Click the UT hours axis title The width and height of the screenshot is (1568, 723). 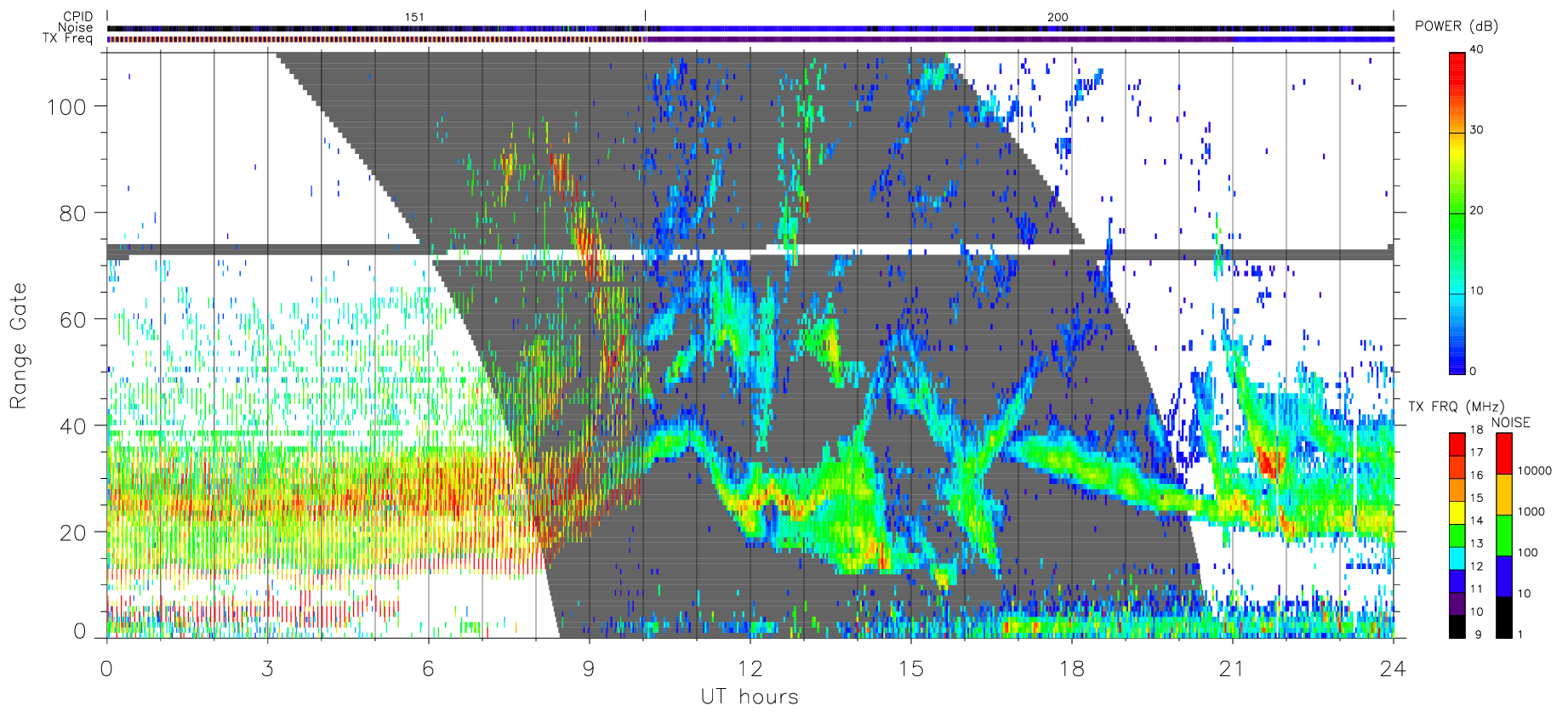pos(750,697)
